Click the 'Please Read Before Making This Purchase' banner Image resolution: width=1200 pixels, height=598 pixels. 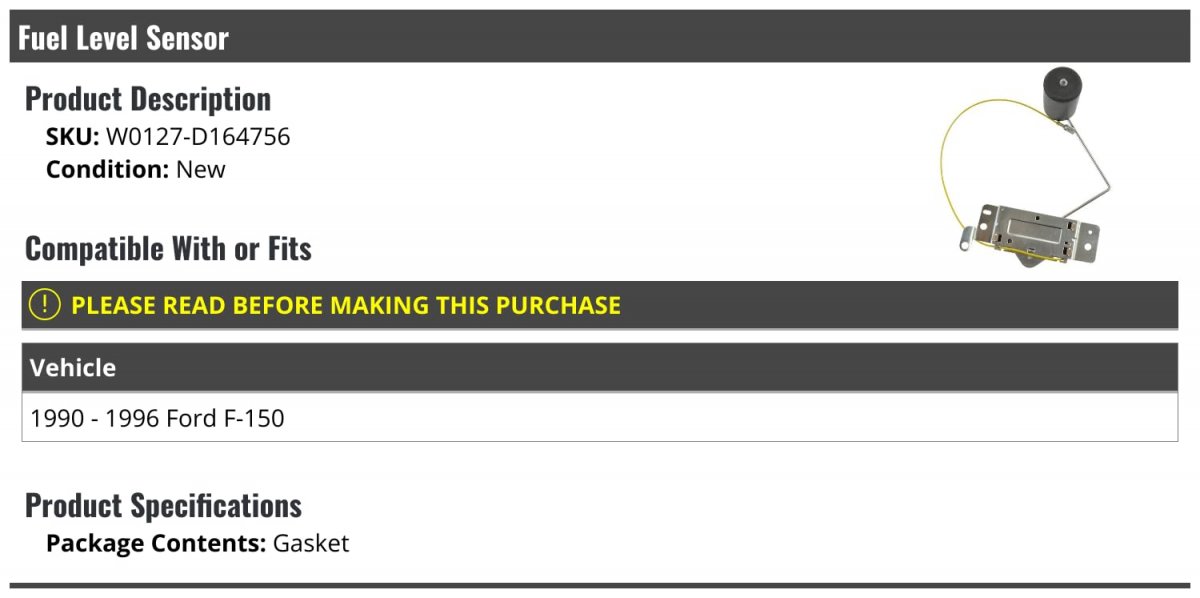click(x=600, y=305)
